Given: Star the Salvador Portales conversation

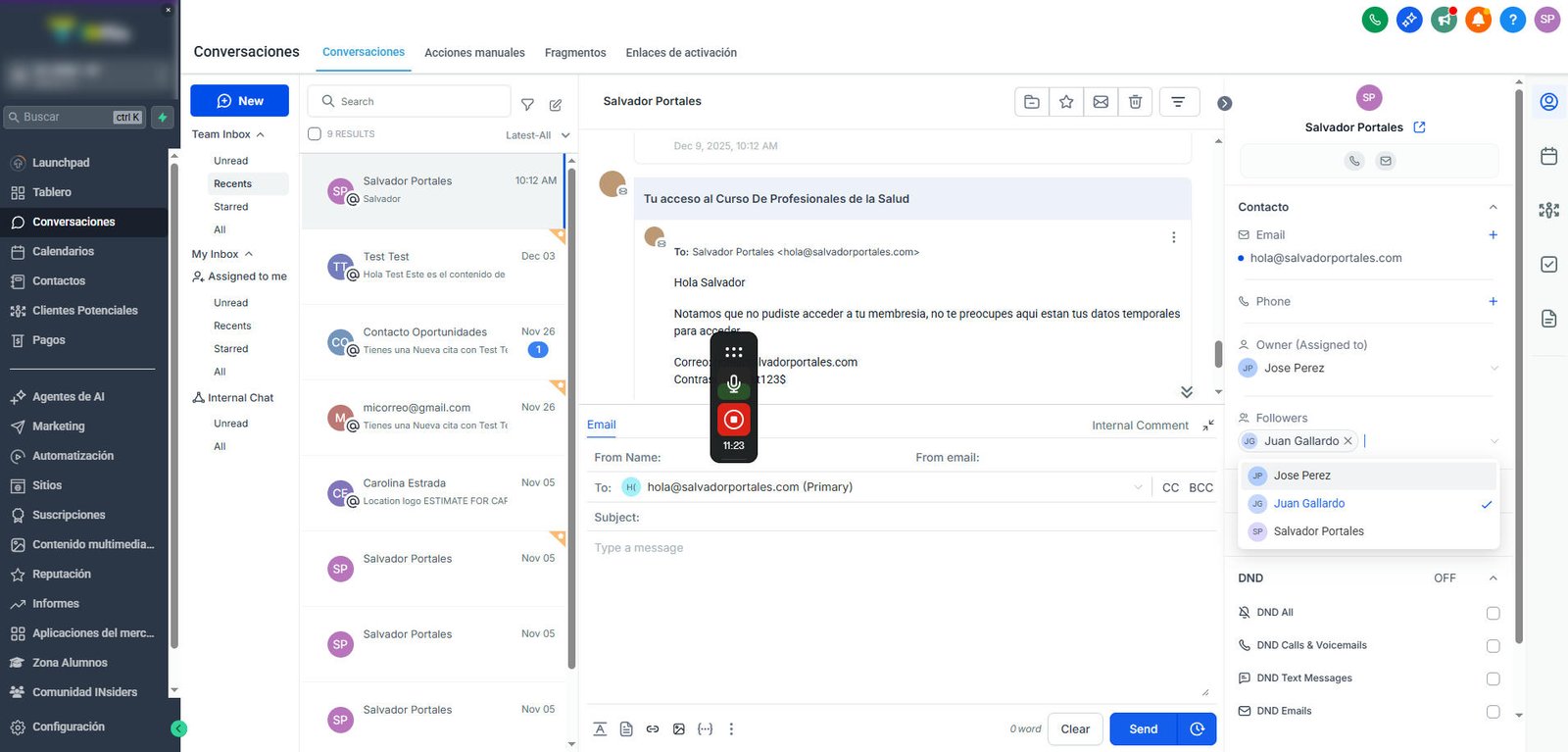Looking at the screenshot, I should [1066, 101].
